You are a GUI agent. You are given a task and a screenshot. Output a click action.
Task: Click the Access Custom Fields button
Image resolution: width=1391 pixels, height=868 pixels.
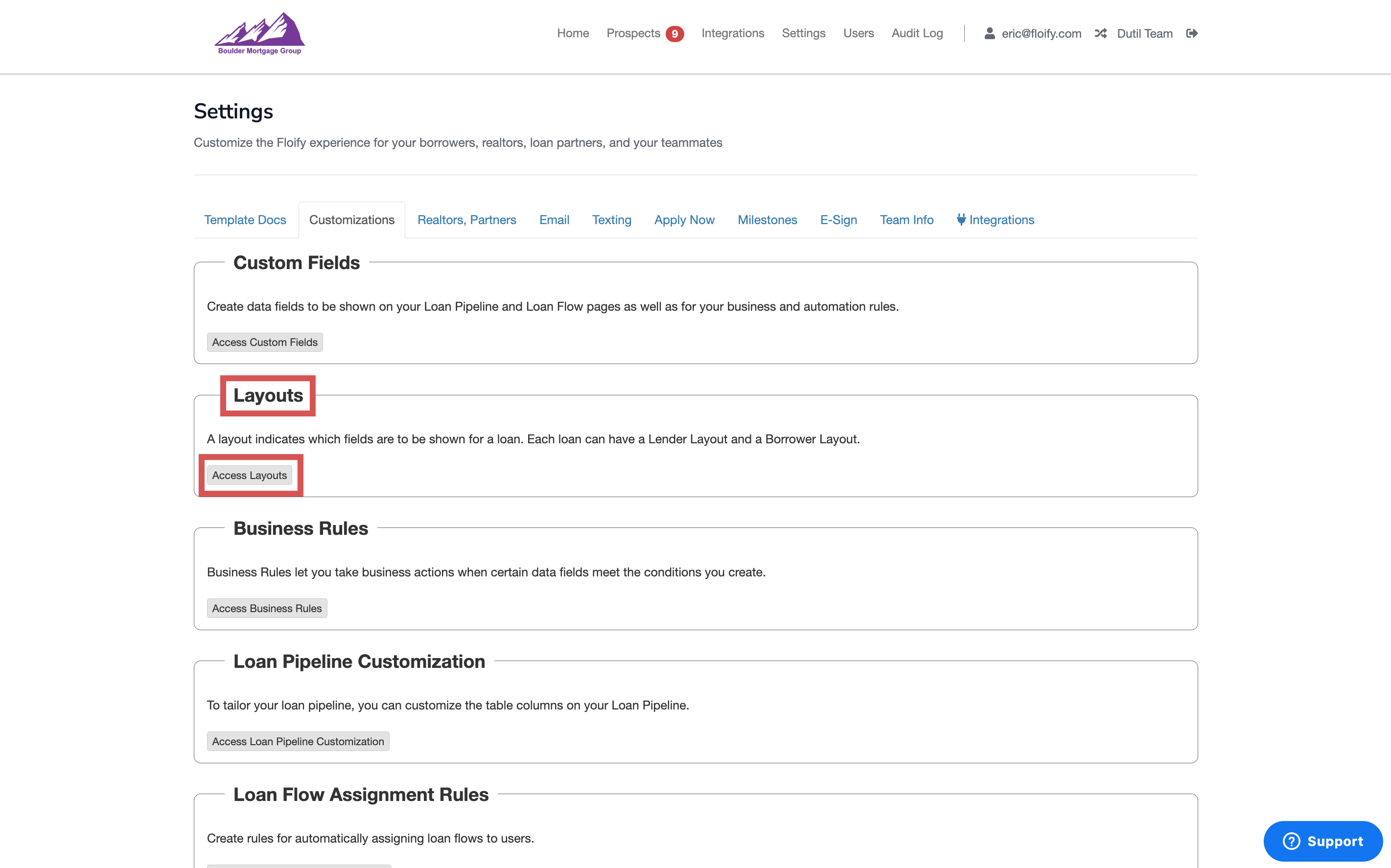tap(265, 342)
